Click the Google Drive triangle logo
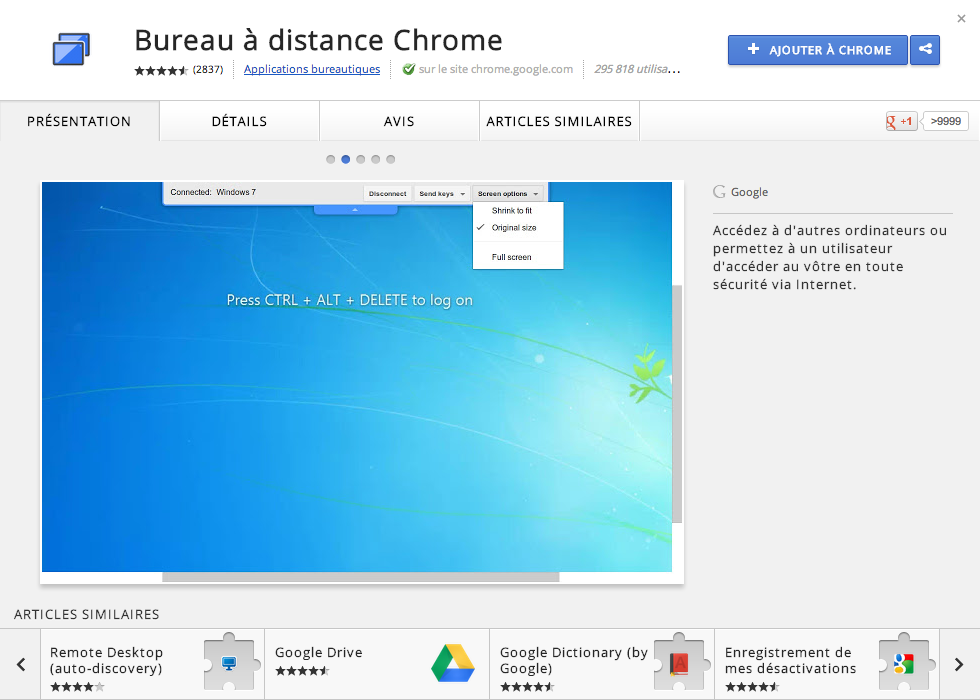Screen dimensions: 980x700 [453, 662]
